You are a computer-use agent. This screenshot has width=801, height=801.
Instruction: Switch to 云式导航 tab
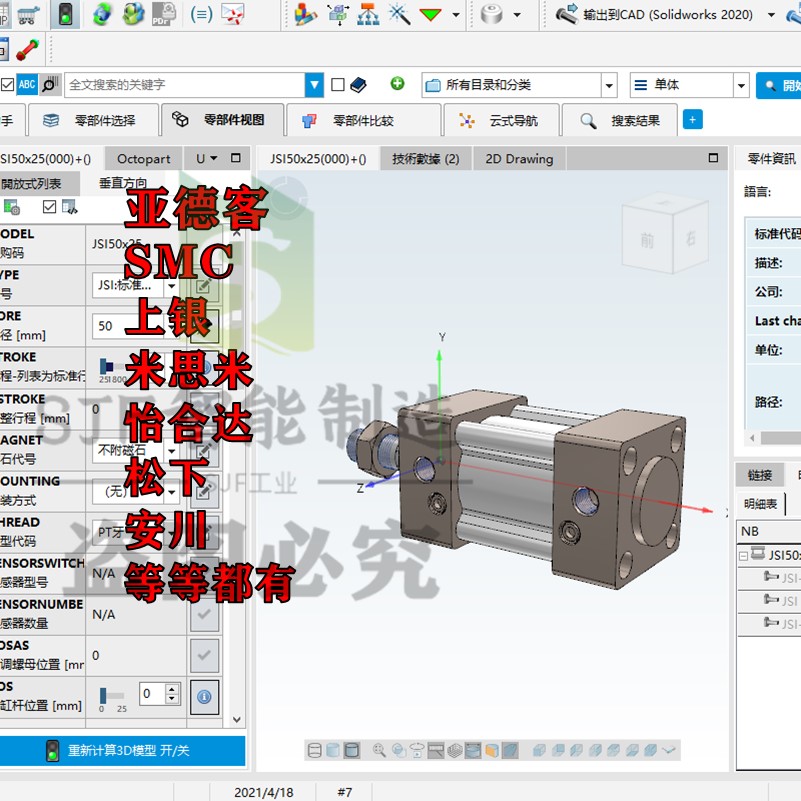tap(502, 121)
